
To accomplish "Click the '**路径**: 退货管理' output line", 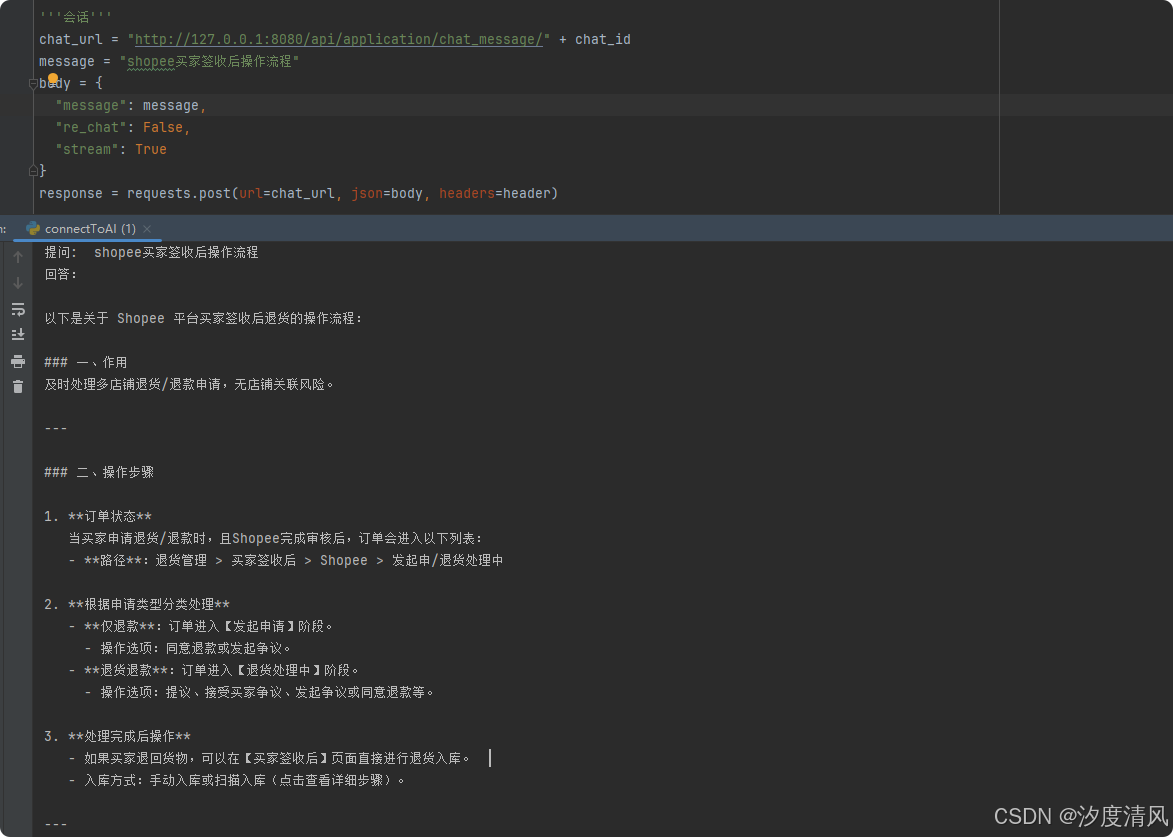I will click(x=286, y=561).
